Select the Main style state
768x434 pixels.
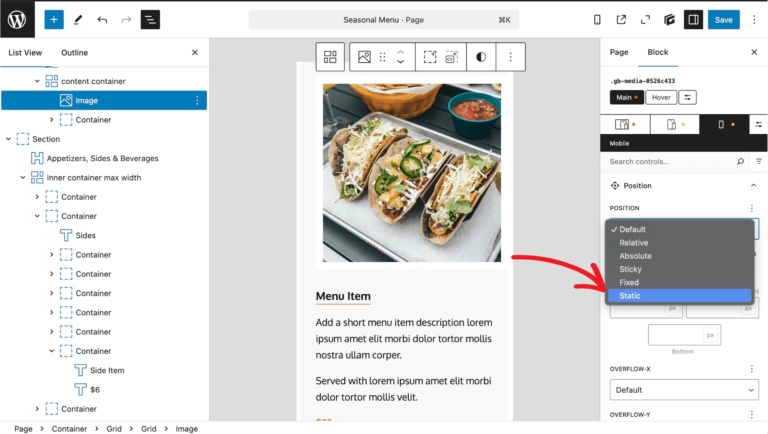(x=626, y=97)
